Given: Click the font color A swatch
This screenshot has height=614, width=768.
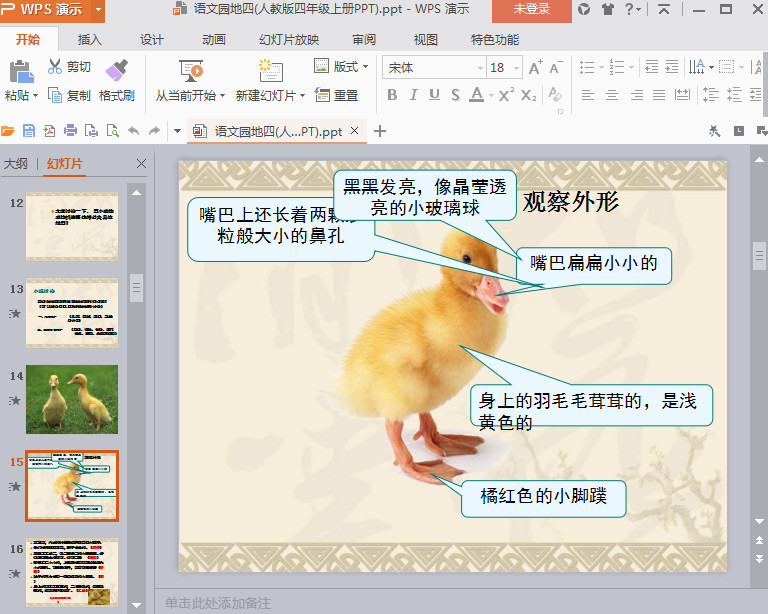Looking at the screenshot, I should point(477,95).
